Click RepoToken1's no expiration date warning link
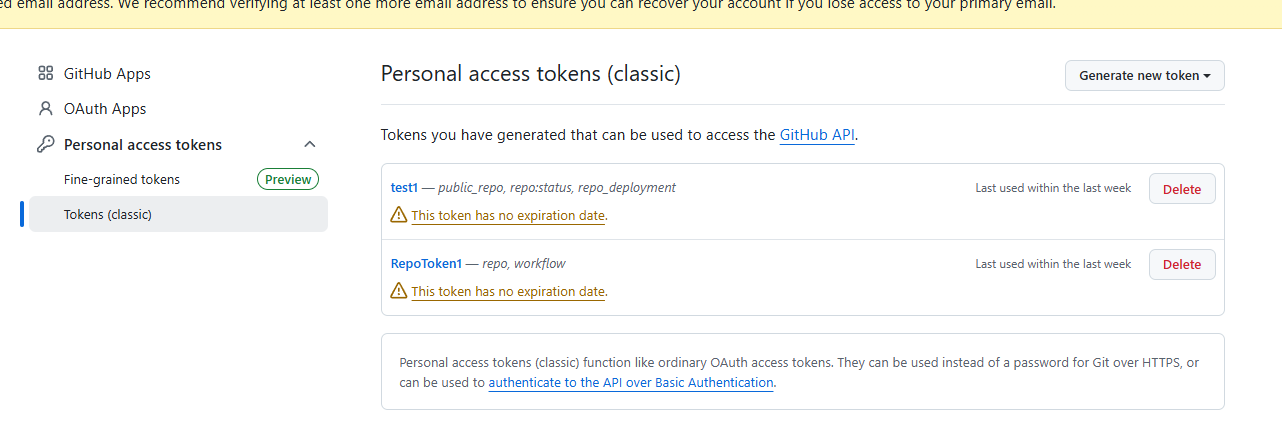The width and height of the screenshot is (1282, 435). [508, 291]
